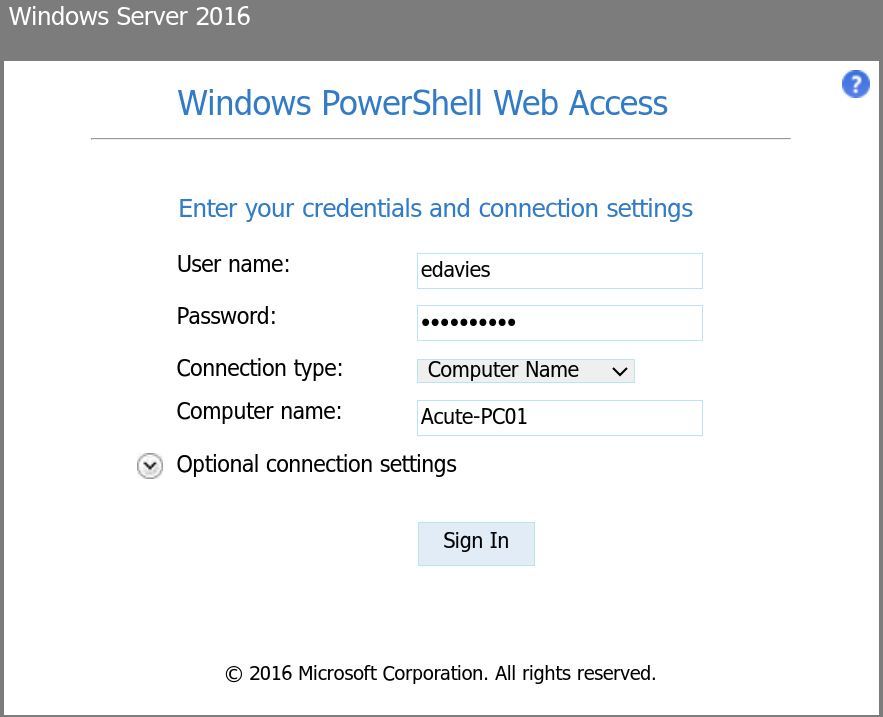883x717 pixels.
Task: Sign In to PowerShell Web Access
Action: pos(476,544)
